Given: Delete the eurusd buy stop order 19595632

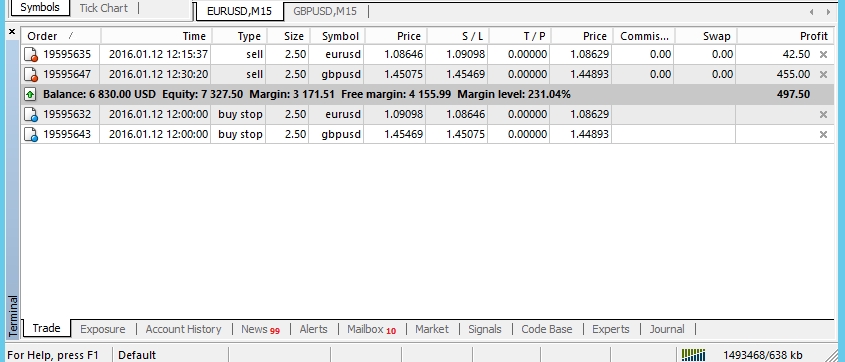Looking at the screenshot, I should point(823,114).
